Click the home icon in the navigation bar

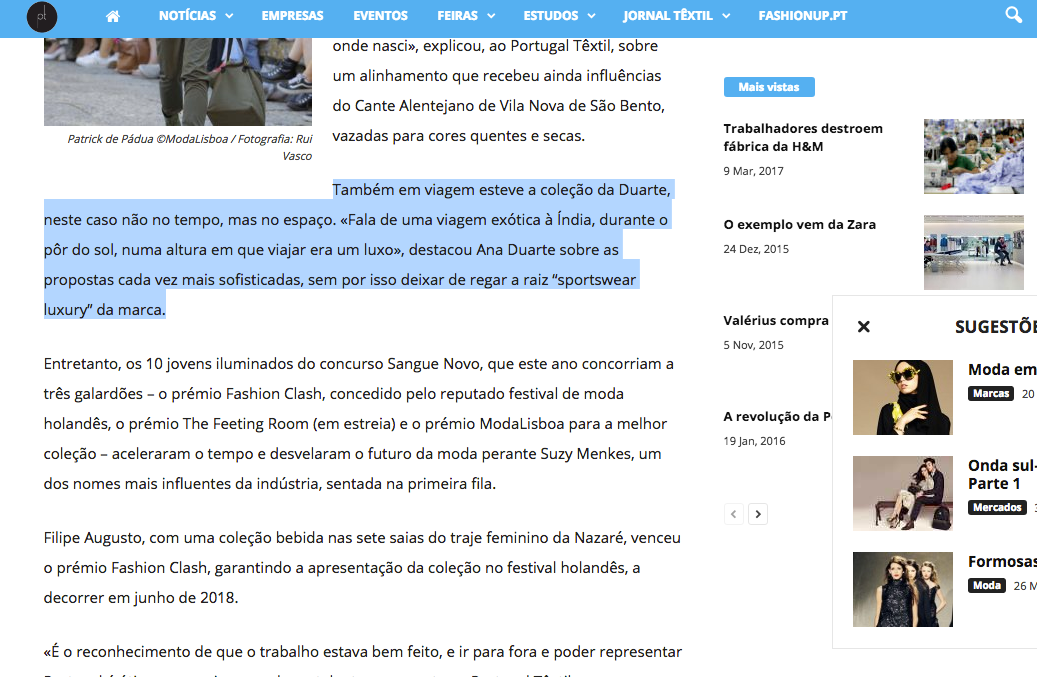(113, 16)
